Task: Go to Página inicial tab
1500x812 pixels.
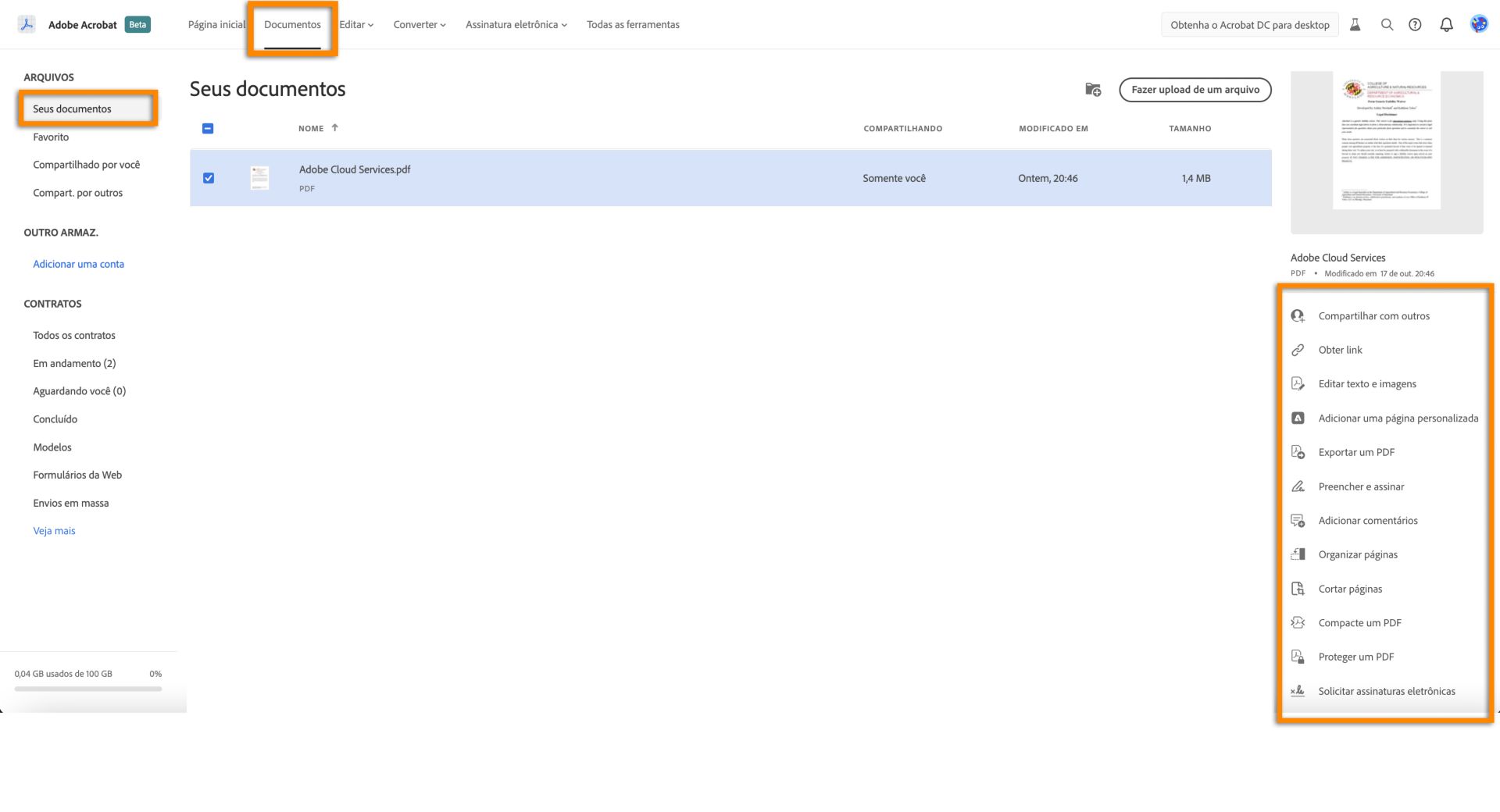Action: pyautogui.click(x=216, y=25)
